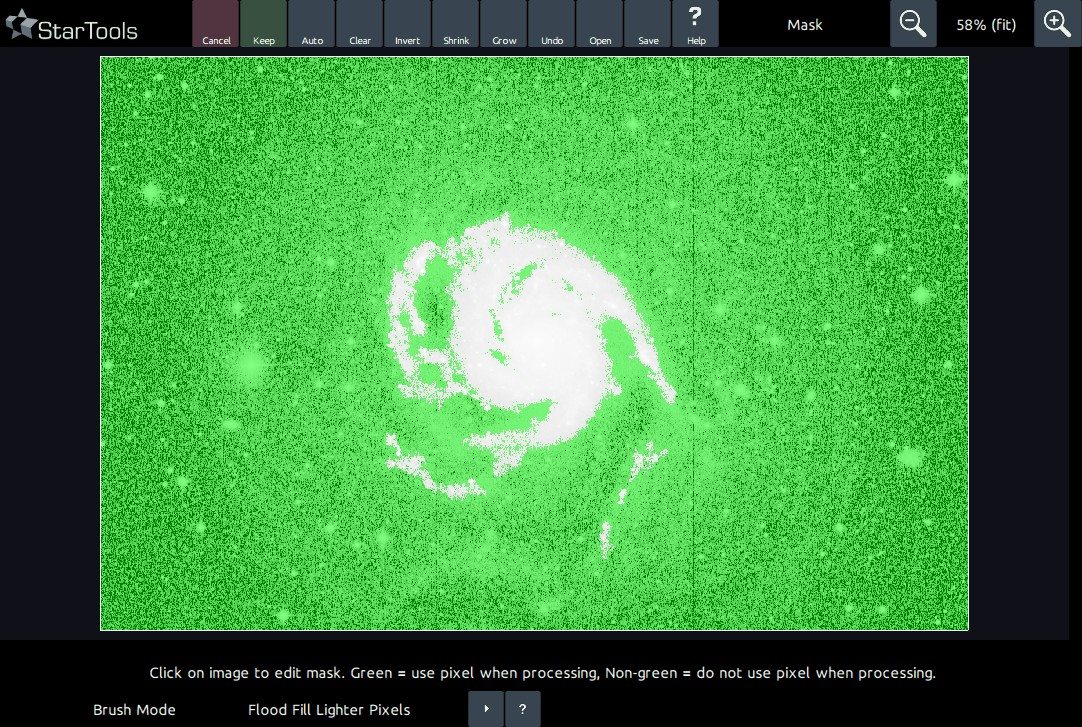Click the Keep button to accept mask
The width and height of the screenshot is (1082, 727).
pos(264,23)
